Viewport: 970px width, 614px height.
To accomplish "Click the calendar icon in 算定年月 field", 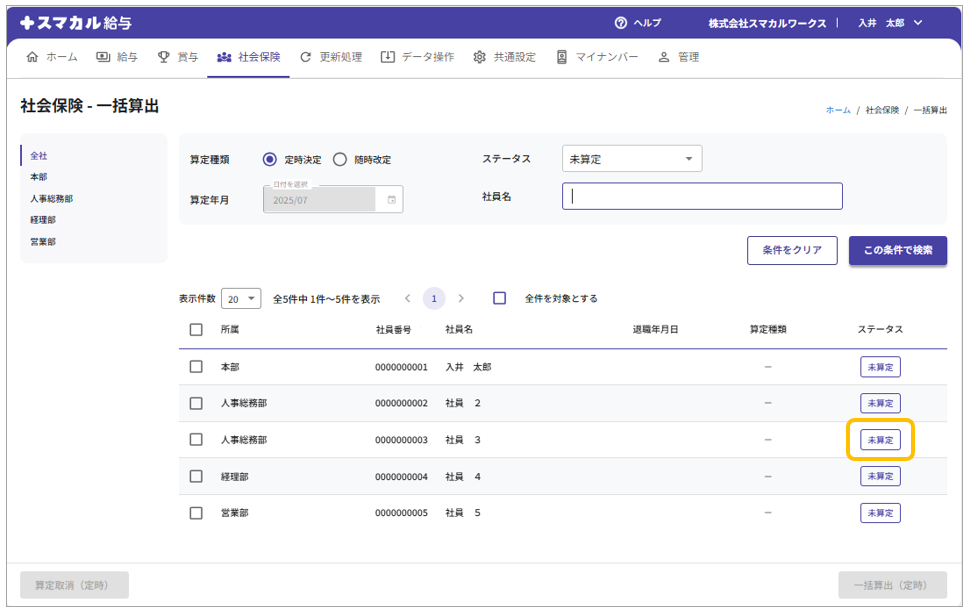I will click(391, 200).
